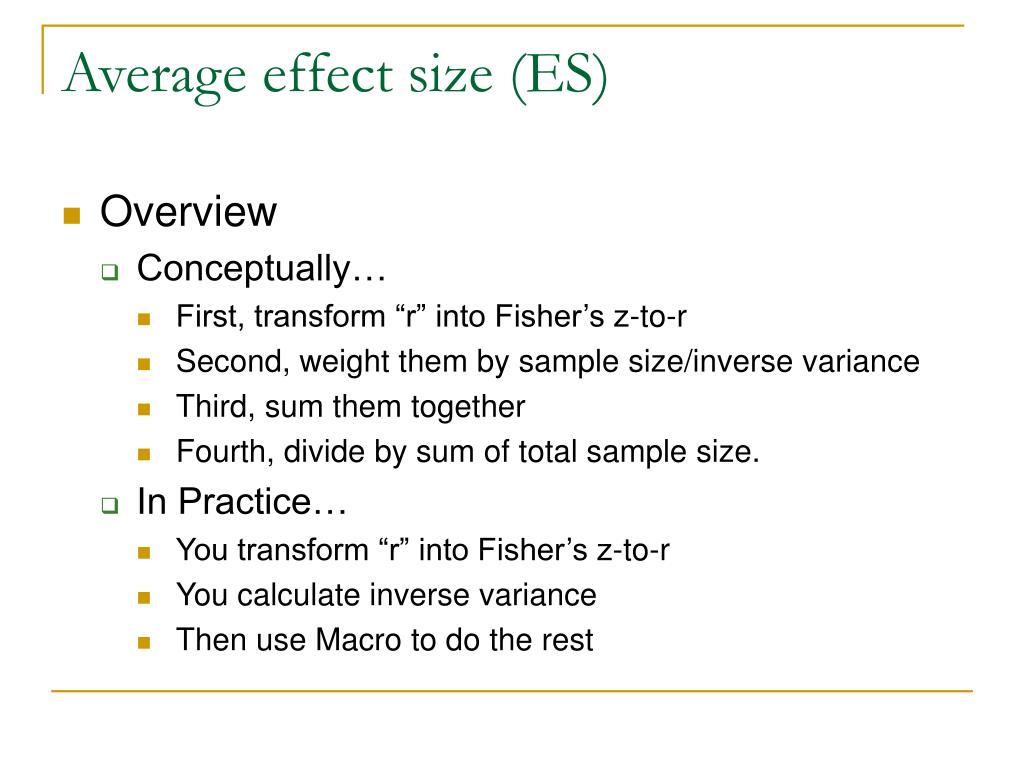Click line 'First, transform "r" into Fisher's z-to-r'
The image size is (1024, 768).
[x=431, y=317]
